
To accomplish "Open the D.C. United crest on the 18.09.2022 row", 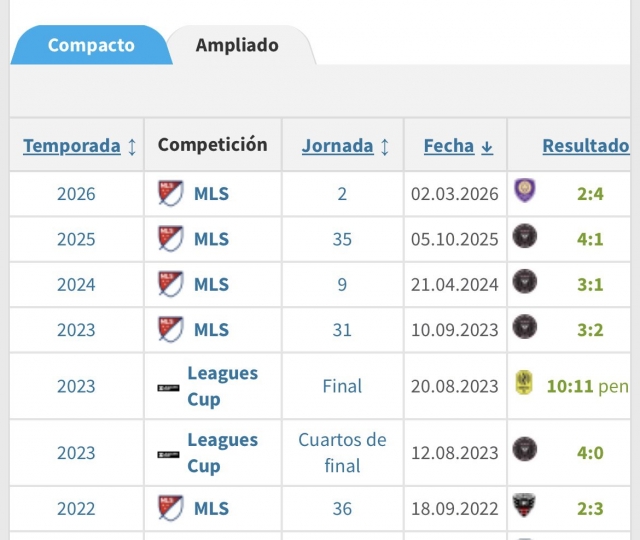I will 524,505.
